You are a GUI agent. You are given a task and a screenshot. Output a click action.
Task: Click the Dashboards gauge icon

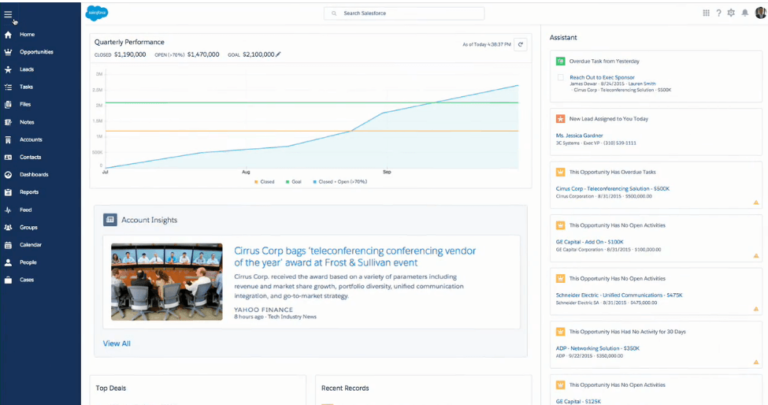8,175
